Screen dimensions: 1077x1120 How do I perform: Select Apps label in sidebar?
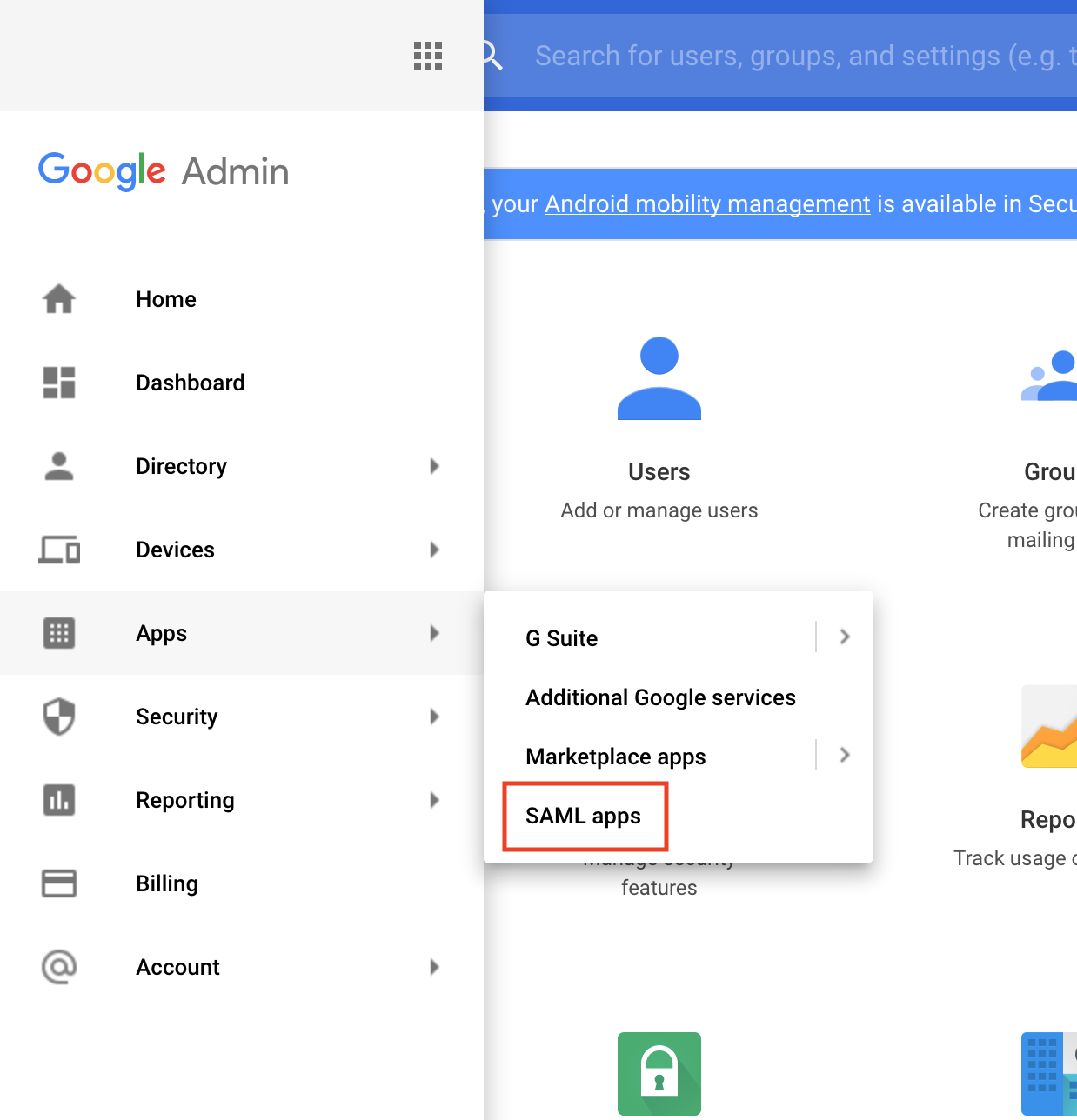pyautogui.click(x=161, y=633)
